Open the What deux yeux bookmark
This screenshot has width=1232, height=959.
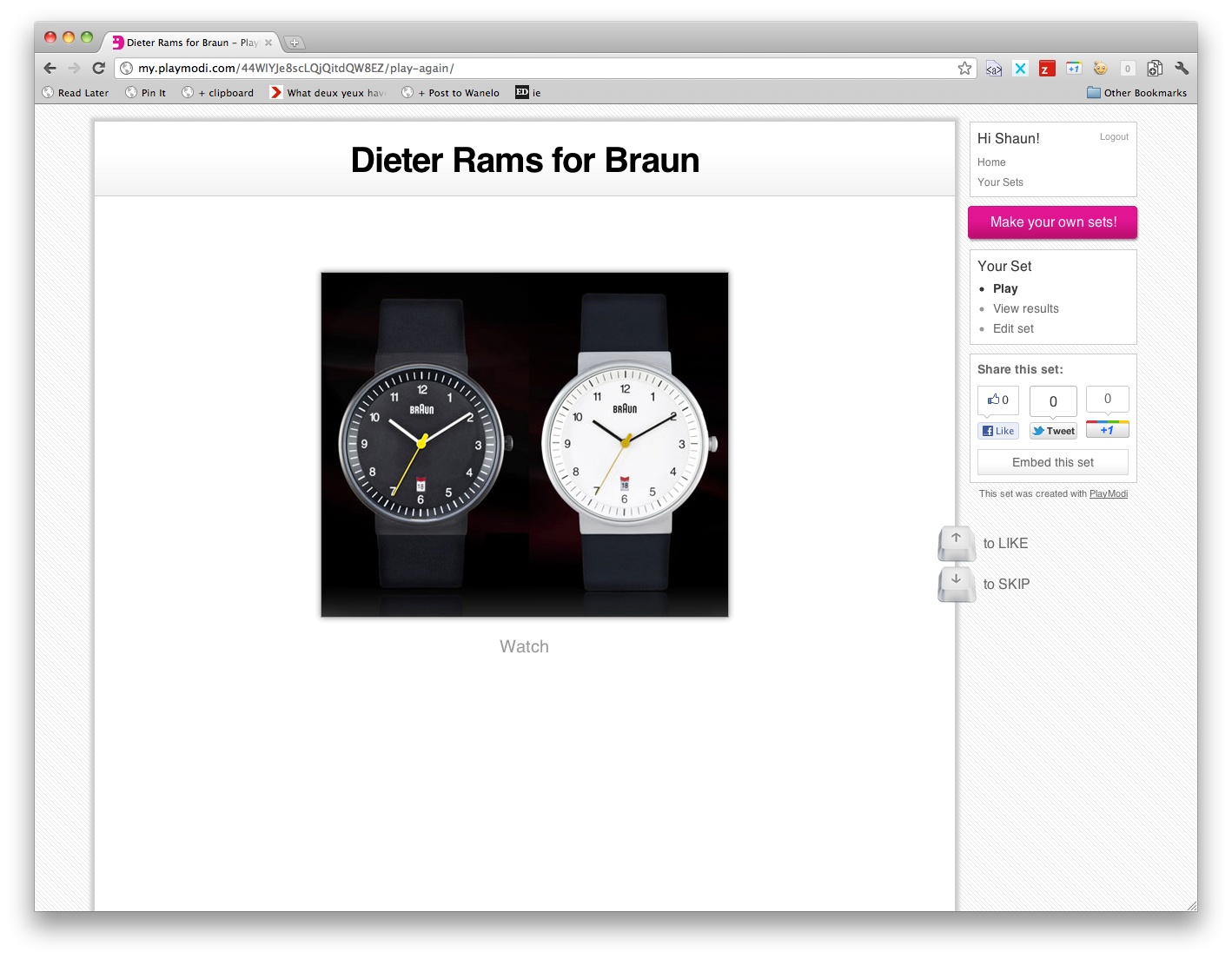click(x=328, y=93)
